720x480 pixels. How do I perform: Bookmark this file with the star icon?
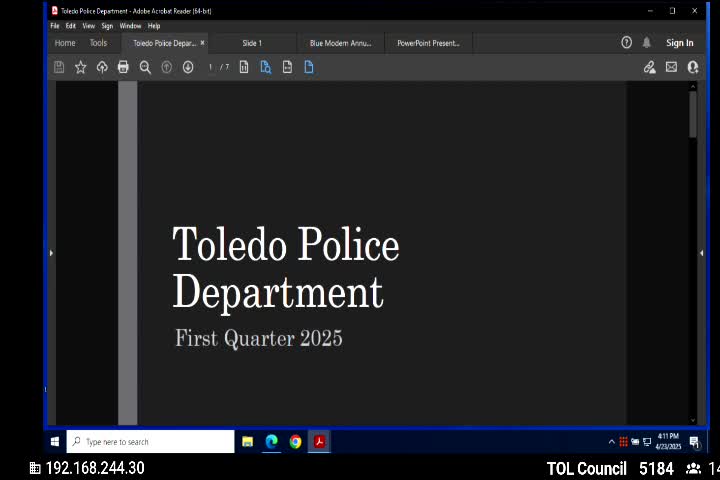(81, 67)
